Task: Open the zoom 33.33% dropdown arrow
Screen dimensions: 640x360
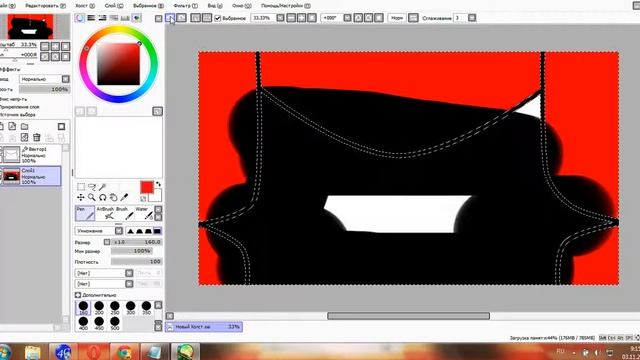Action: point(280,18)
